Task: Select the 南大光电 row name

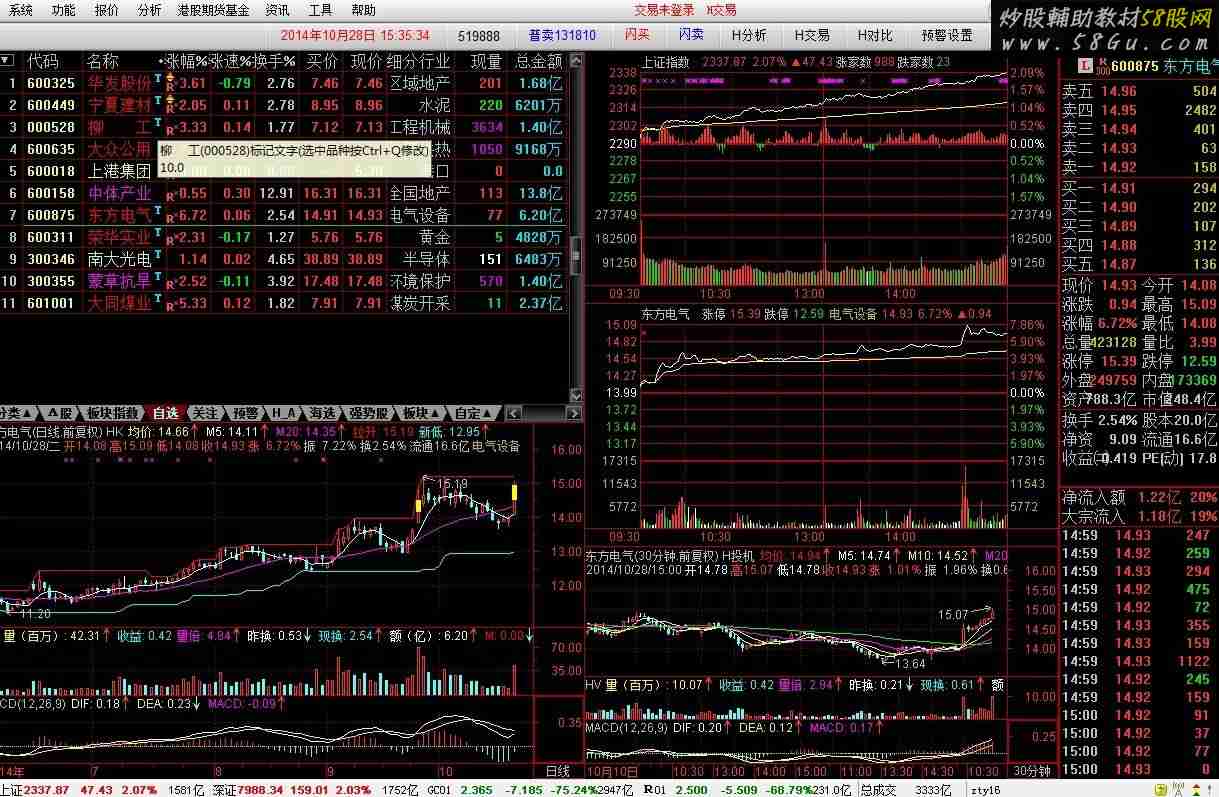Action: [119, 259]
